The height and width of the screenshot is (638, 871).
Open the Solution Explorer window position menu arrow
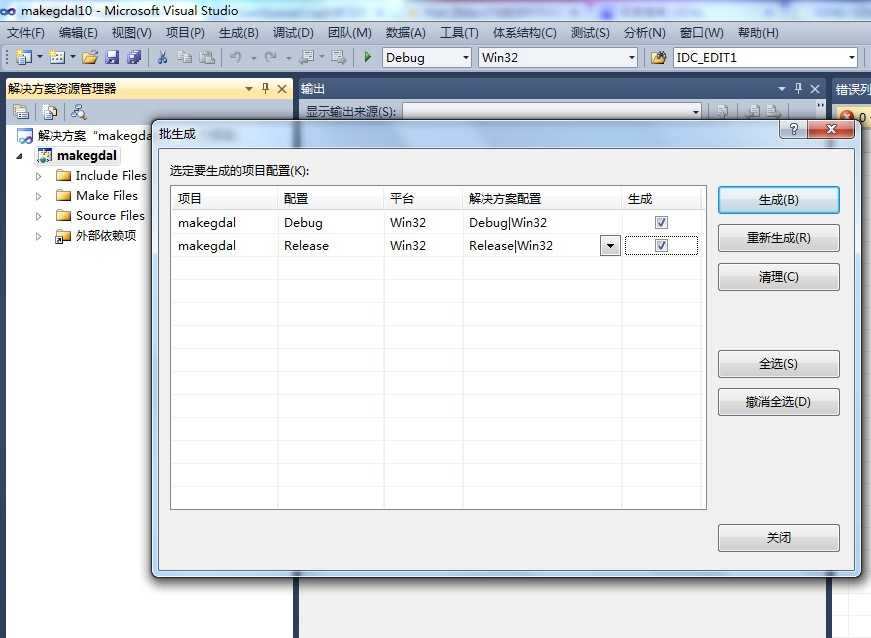(x=248, y=88)
